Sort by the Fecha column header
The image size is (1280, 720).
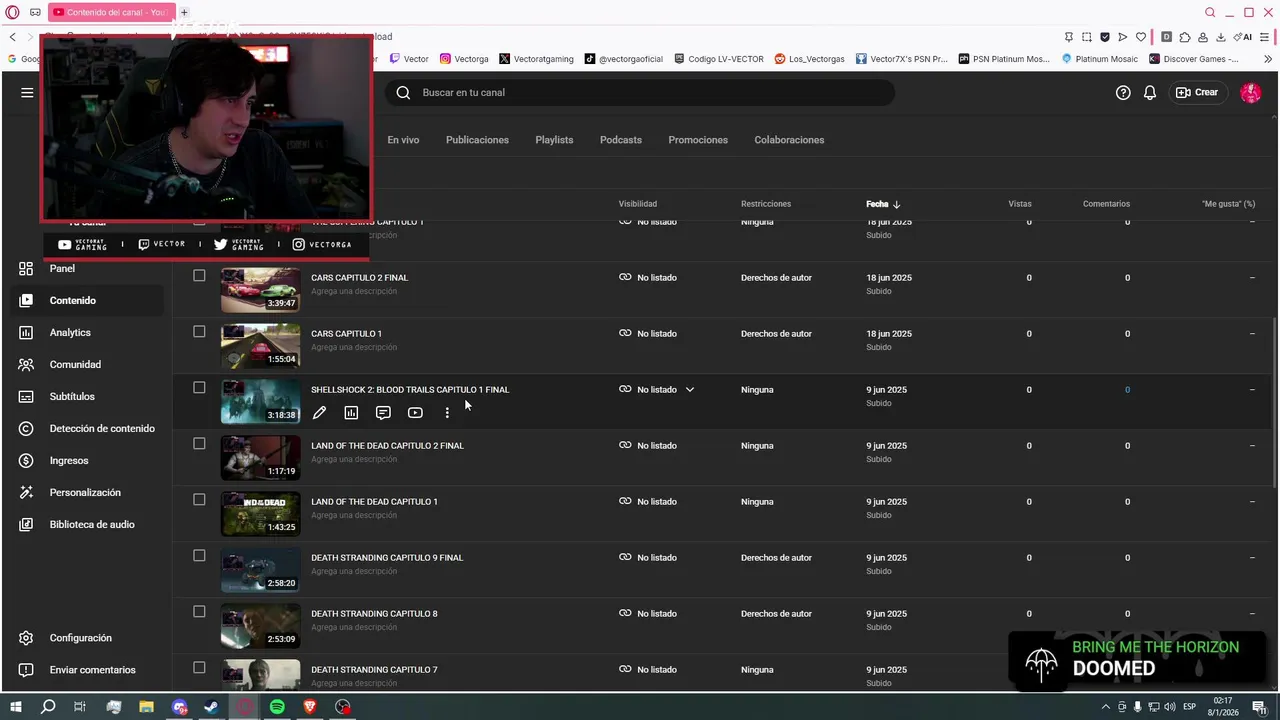click(x=883, y=204)
